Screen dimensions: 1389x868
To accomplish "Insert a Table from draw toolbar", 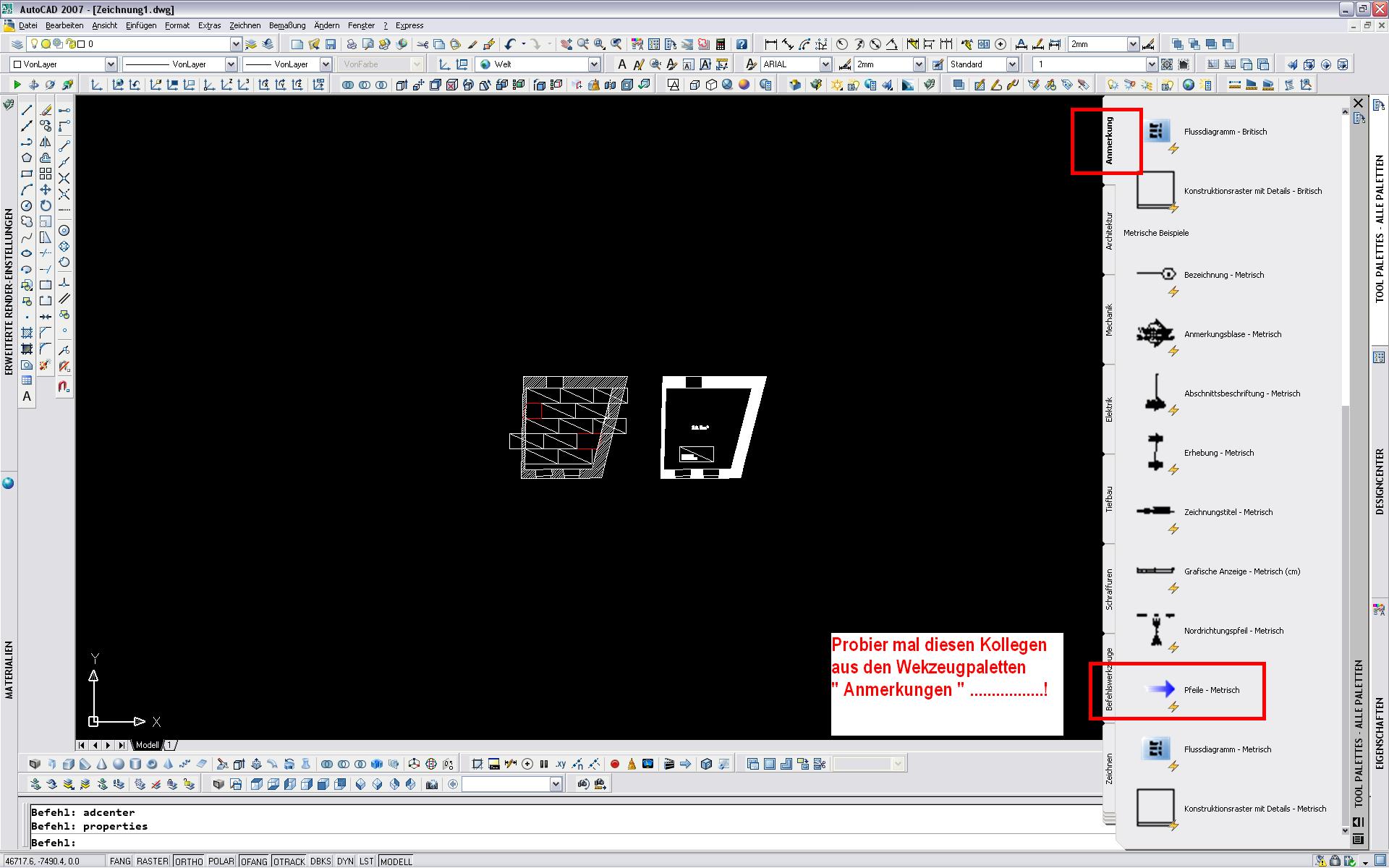I will click(27, 380).
